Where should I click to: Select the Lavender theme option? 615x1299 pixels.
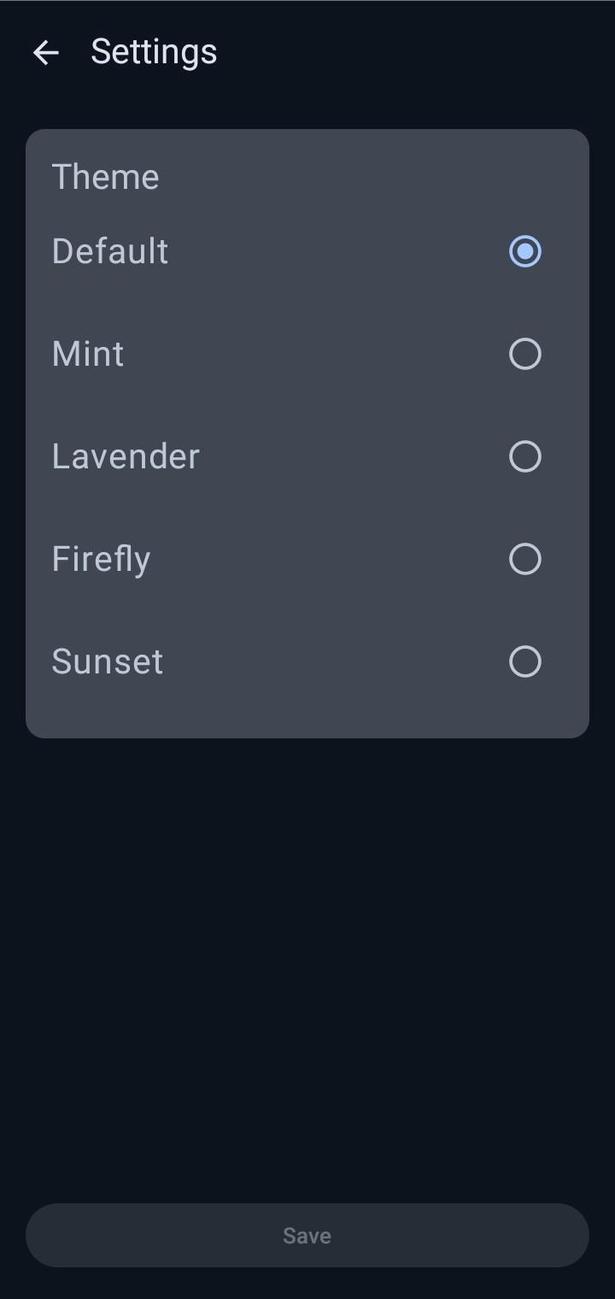(525, 457)
